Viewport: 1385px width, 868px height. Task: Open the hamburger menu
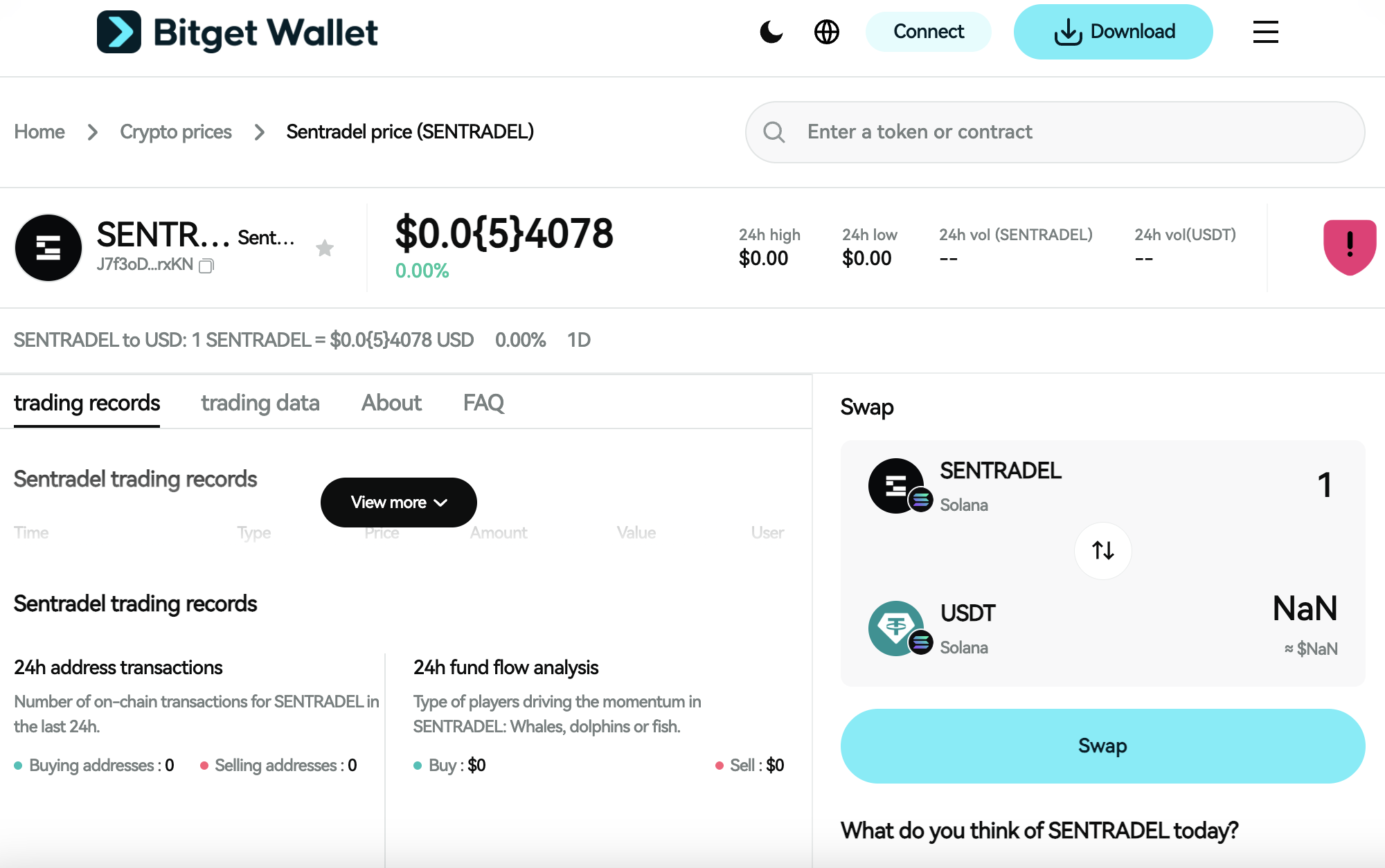(x=1265, y=32)
